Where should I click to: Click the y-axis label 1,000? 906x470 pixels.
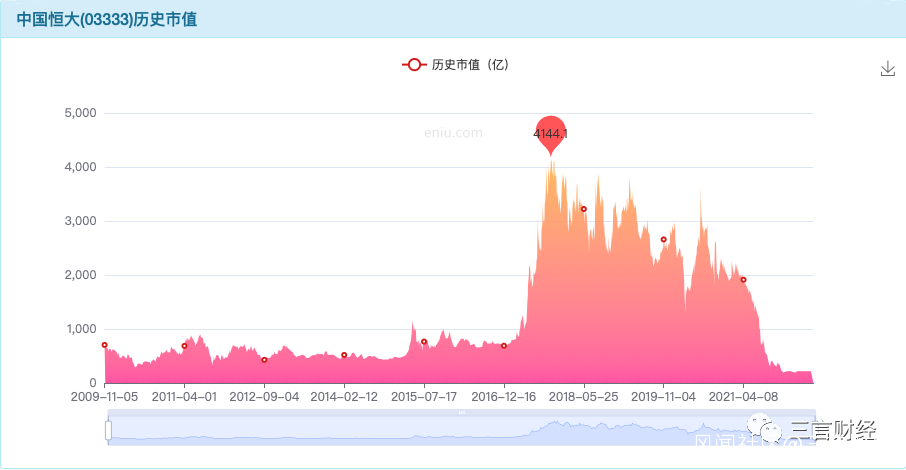click(81, 330)
